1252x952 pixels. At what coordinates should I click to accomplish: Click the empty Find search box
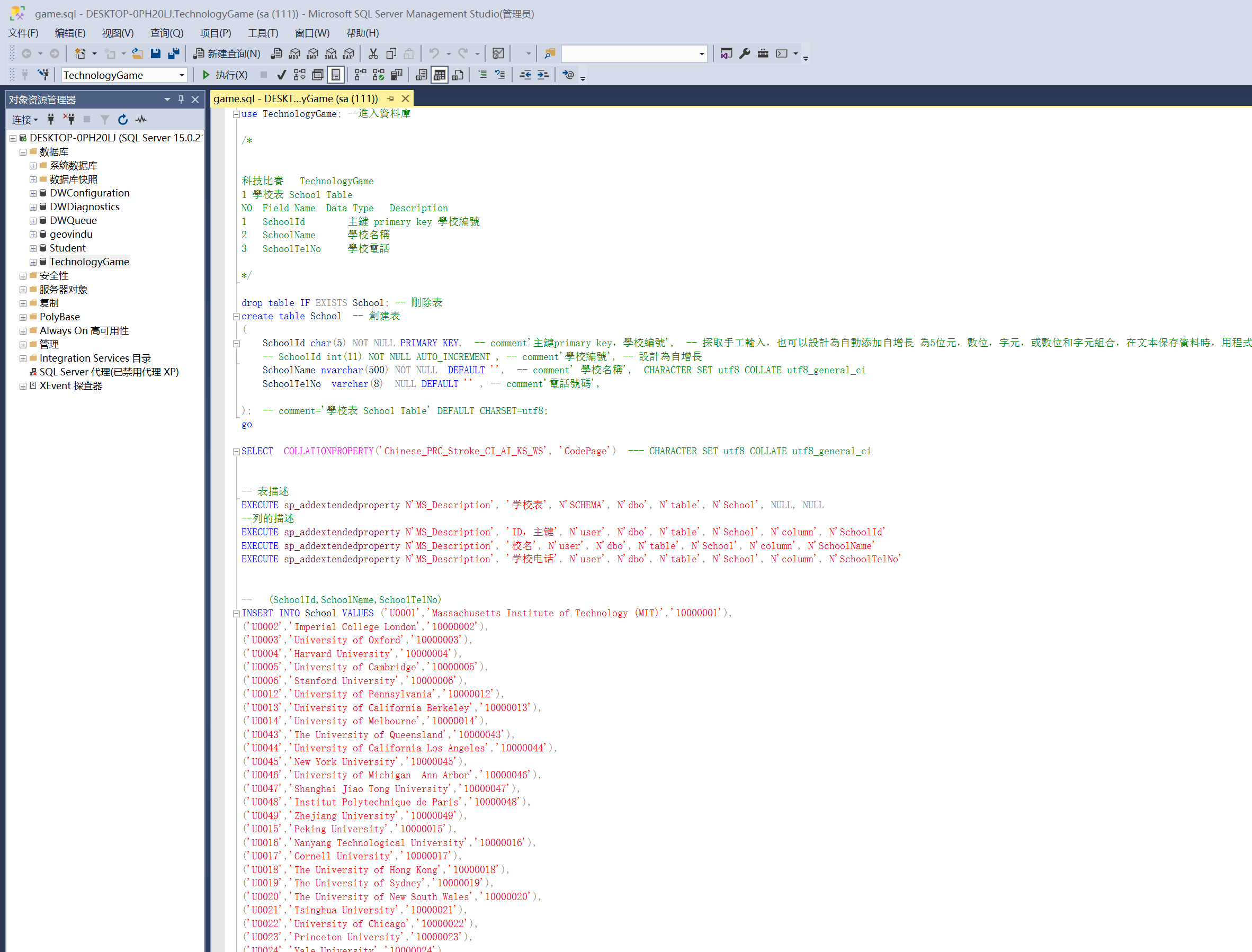click(629, 53)
